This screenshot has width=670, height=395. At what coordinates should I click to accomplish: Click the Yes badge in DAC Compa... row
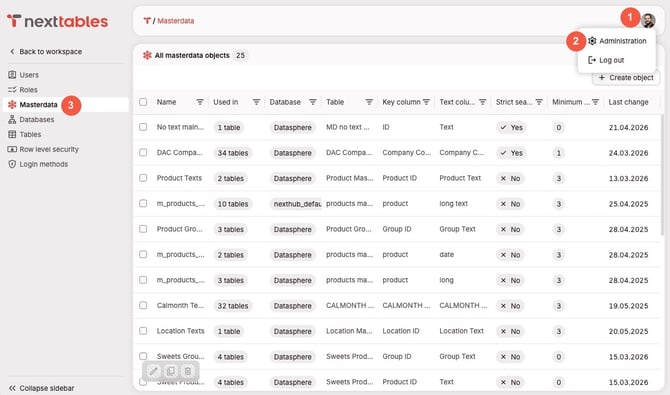[511, 153]
